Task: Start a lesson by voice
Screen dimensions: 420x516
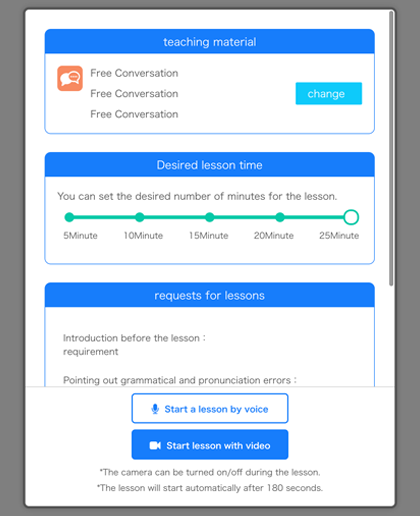Action: click(210, 408)
